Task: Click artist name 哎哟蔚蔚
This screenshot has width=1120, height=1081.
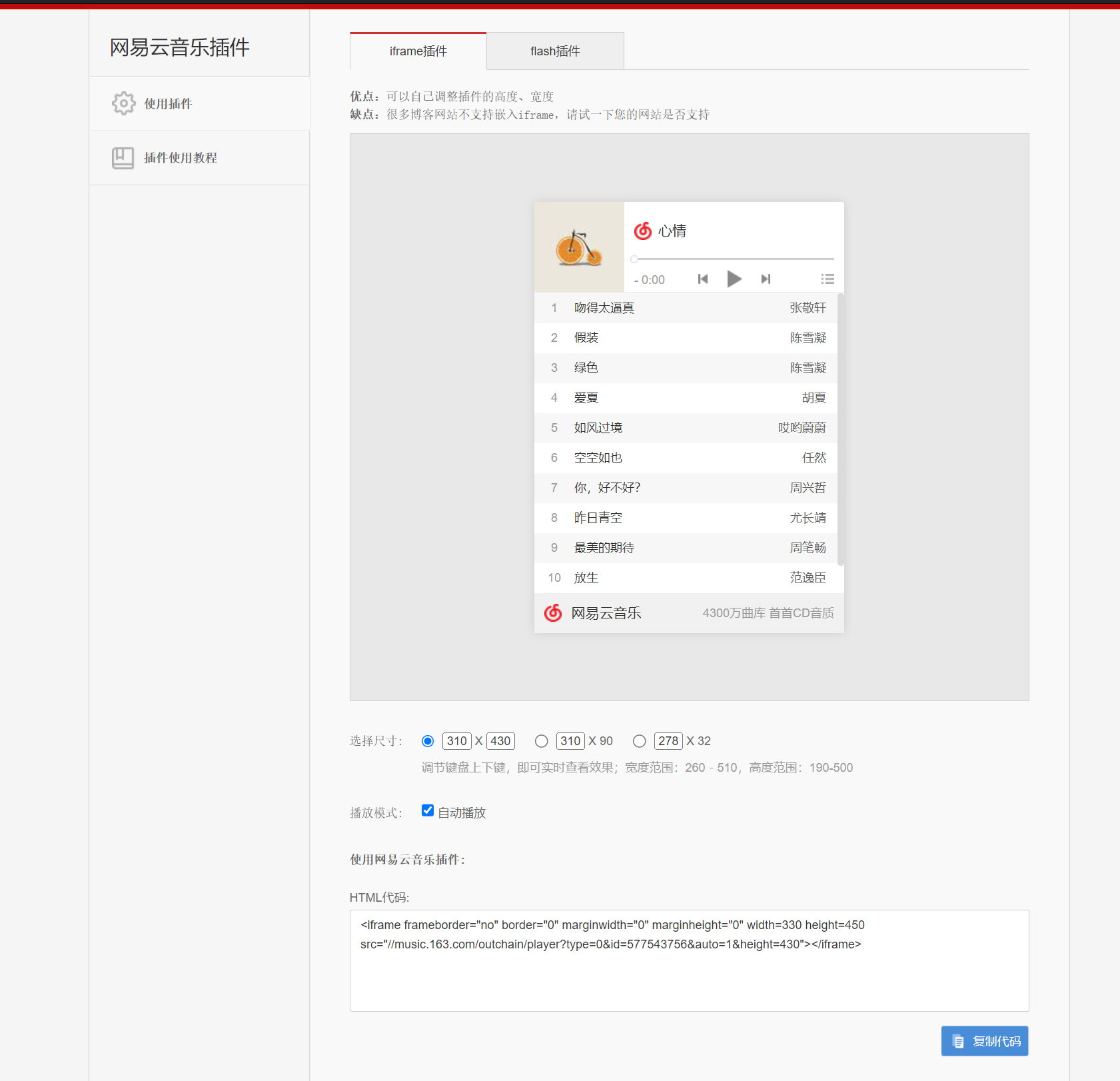Action: [802, 428]
